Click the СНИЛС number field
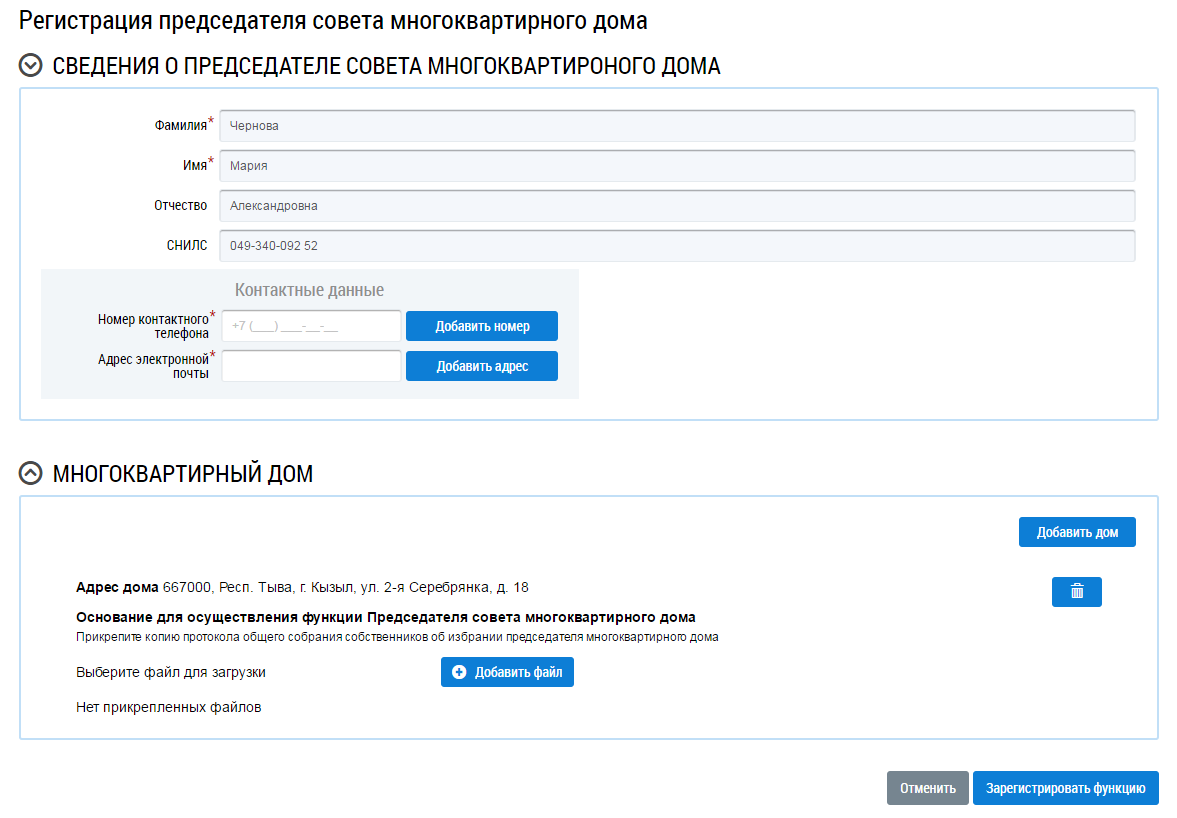Screen dimensions: 1177x818 tap(677, 246)
